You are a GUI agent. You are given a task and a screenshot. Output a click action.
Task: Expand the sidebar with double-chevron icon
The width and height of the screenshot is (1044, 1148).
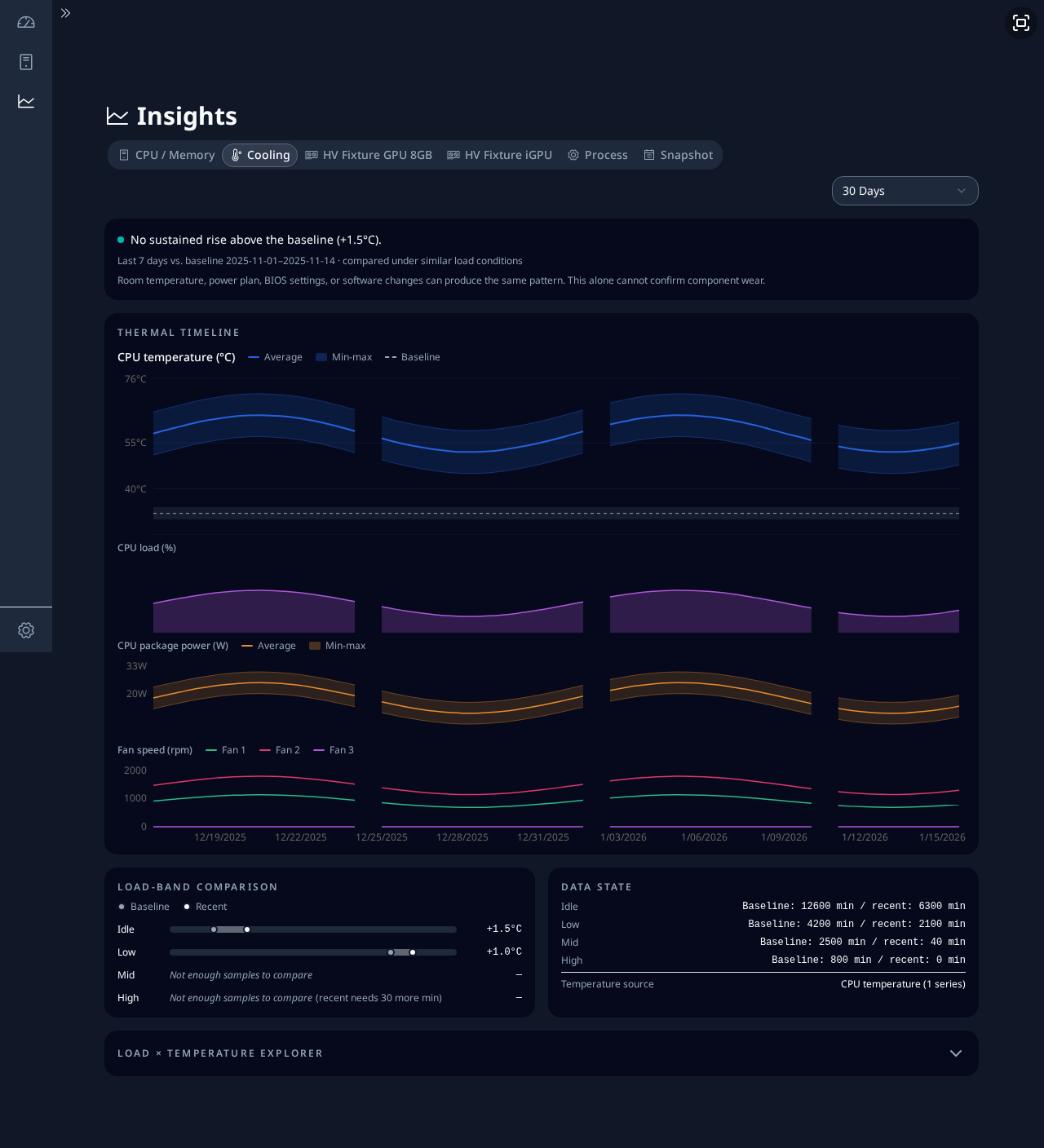[65, 13]
